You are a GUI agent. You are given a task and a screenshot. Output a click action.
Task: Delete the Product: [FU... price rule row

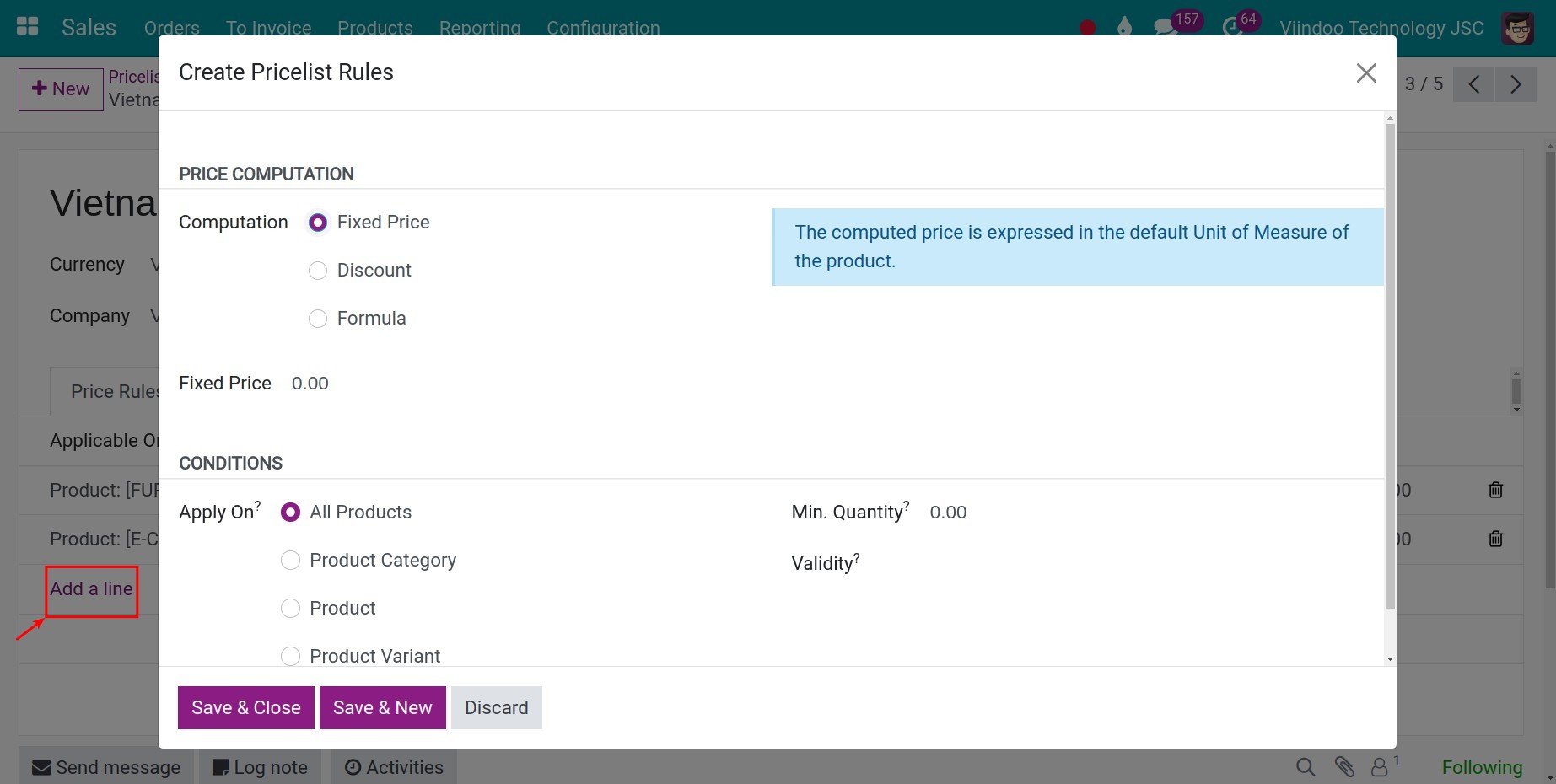tap(1495, 490)
